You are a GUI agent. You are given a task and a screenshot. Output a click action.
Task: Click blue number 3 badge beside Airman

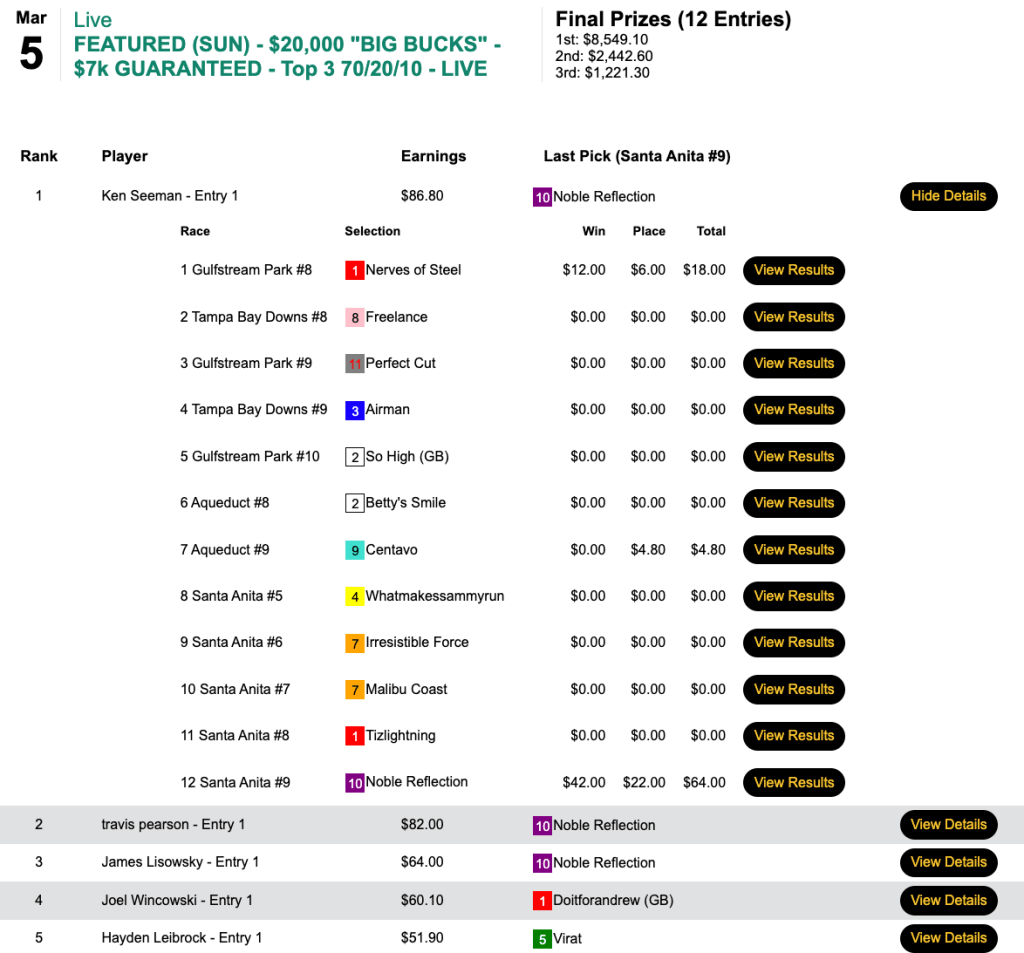[x=354, y=410]
